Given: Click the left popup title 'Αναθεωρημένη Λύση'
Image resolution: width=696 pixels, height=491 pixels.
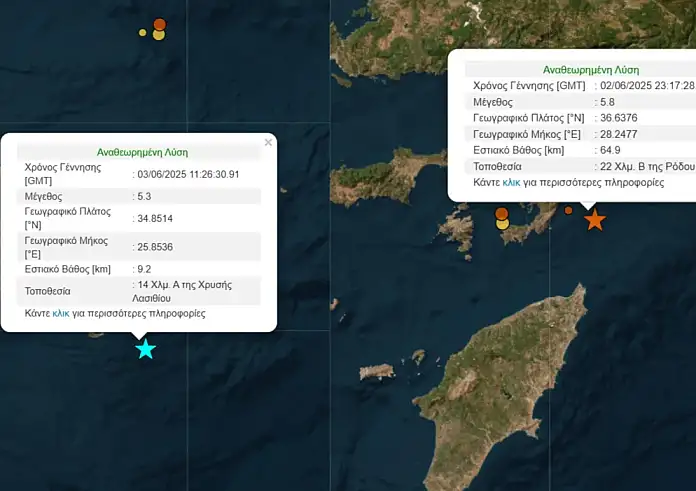Looking at the screenshot, I should (142, 152).
